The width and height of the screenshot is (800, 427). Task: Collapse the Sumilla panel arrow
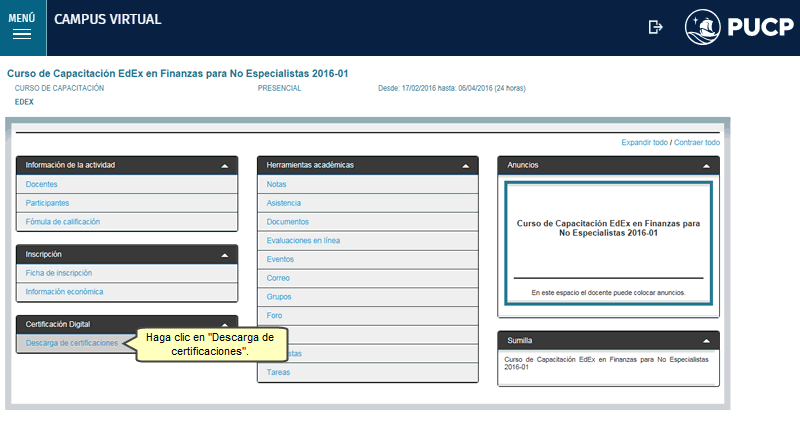(x=706, y=341)
